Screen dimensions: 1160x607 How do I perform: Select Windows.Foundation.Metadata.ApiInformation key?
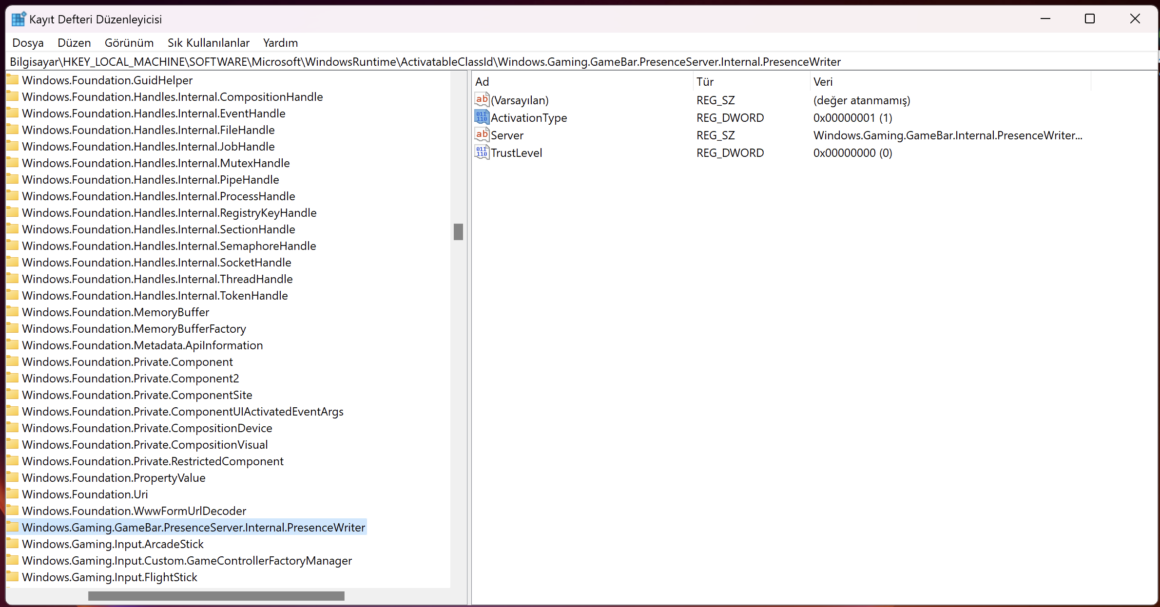[142, 345]
